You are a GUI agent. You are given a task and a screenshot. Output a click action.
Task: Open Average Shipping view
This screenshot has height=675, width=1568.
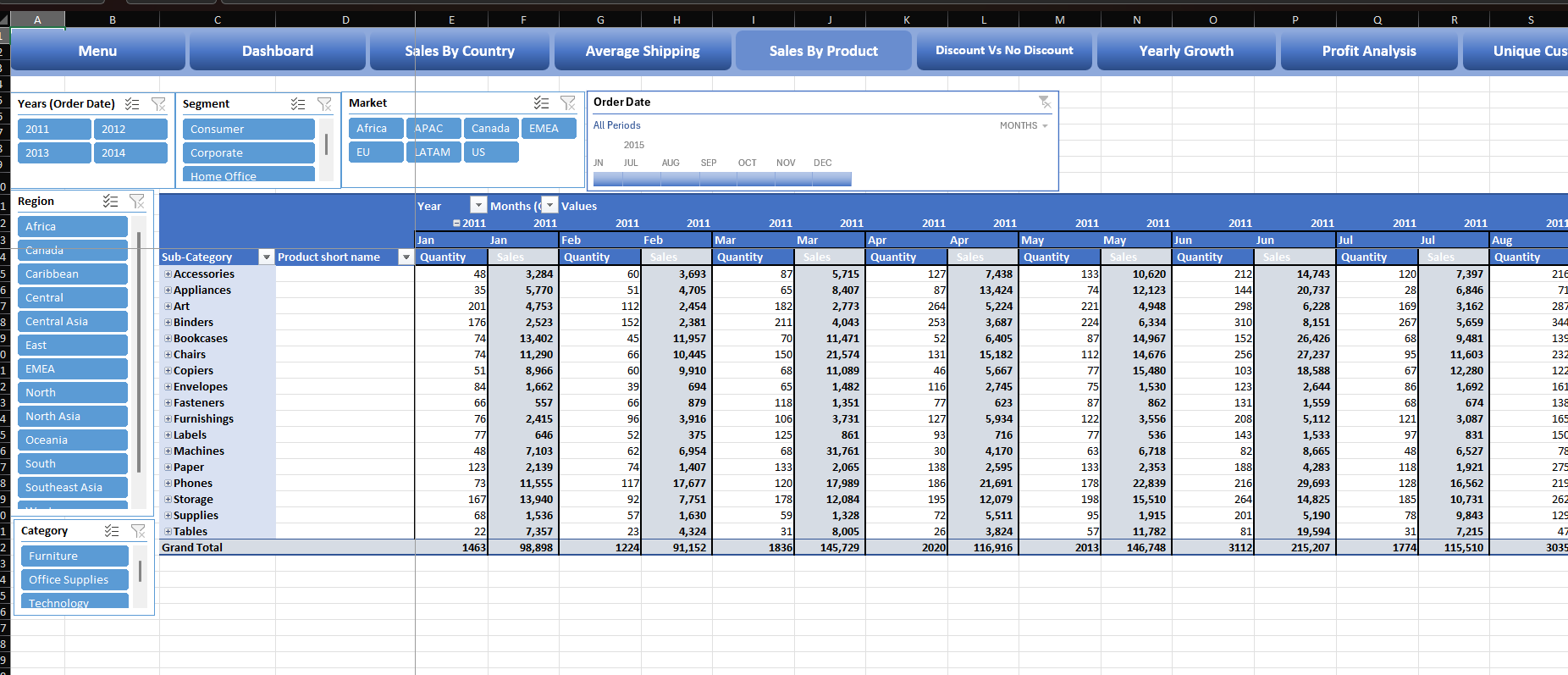click(643, 51)
